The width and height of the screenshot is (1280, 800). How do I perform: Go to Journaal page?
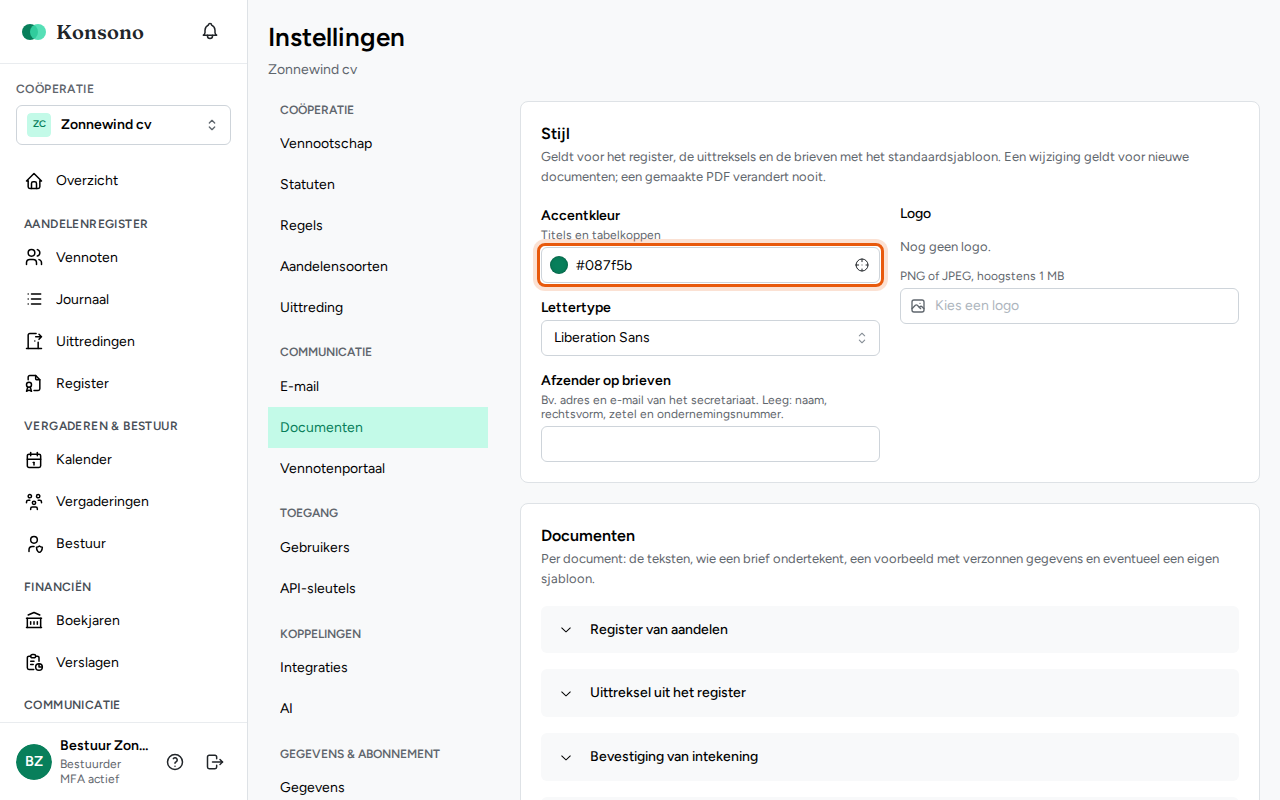[x=123, y=300]
